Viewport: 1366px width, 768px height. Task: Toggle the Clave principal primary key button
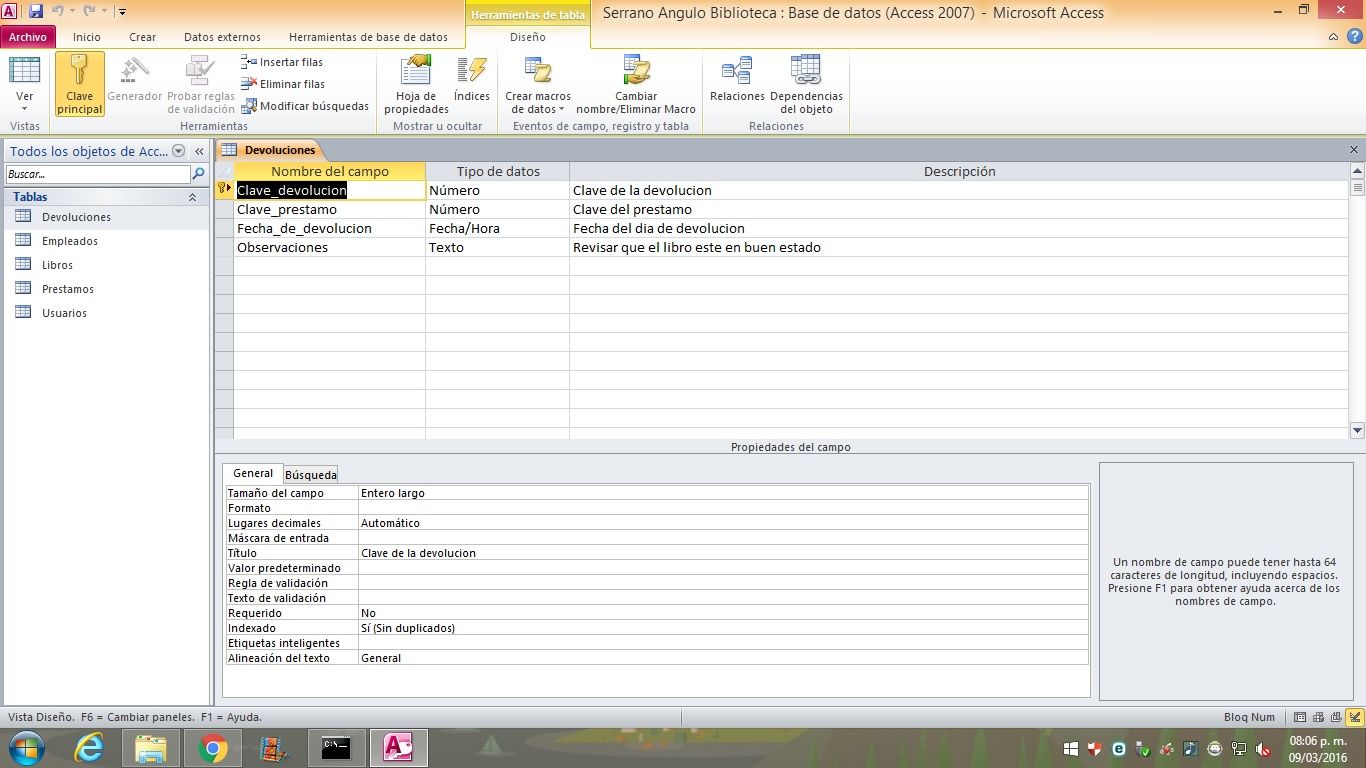[80, 84]
